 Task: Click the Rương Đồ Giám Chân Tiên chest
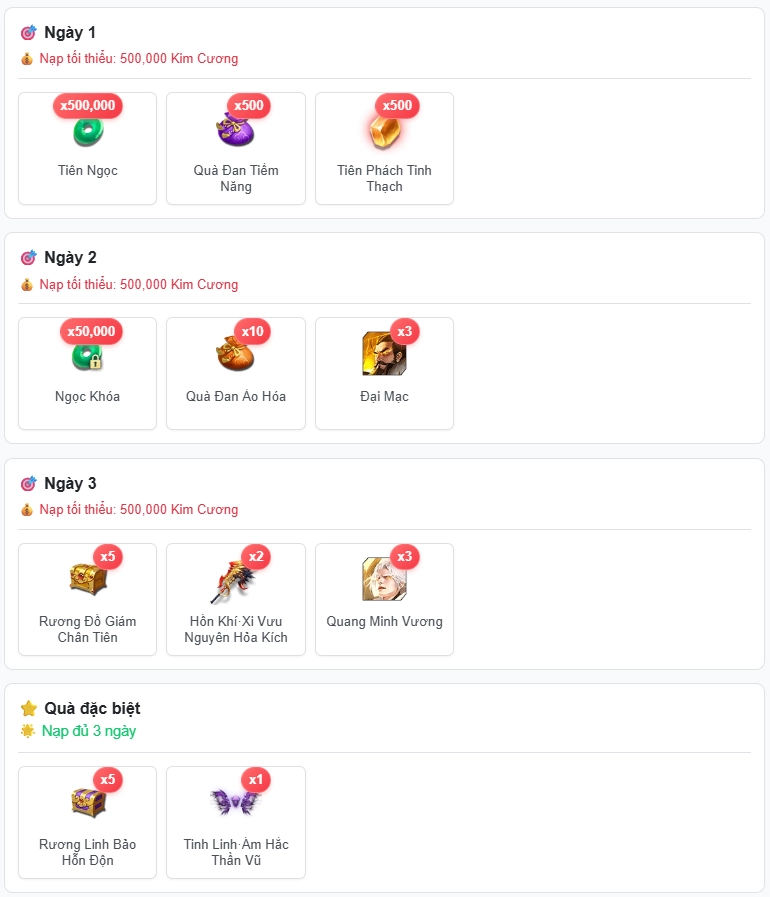click(x=88, y=578)
